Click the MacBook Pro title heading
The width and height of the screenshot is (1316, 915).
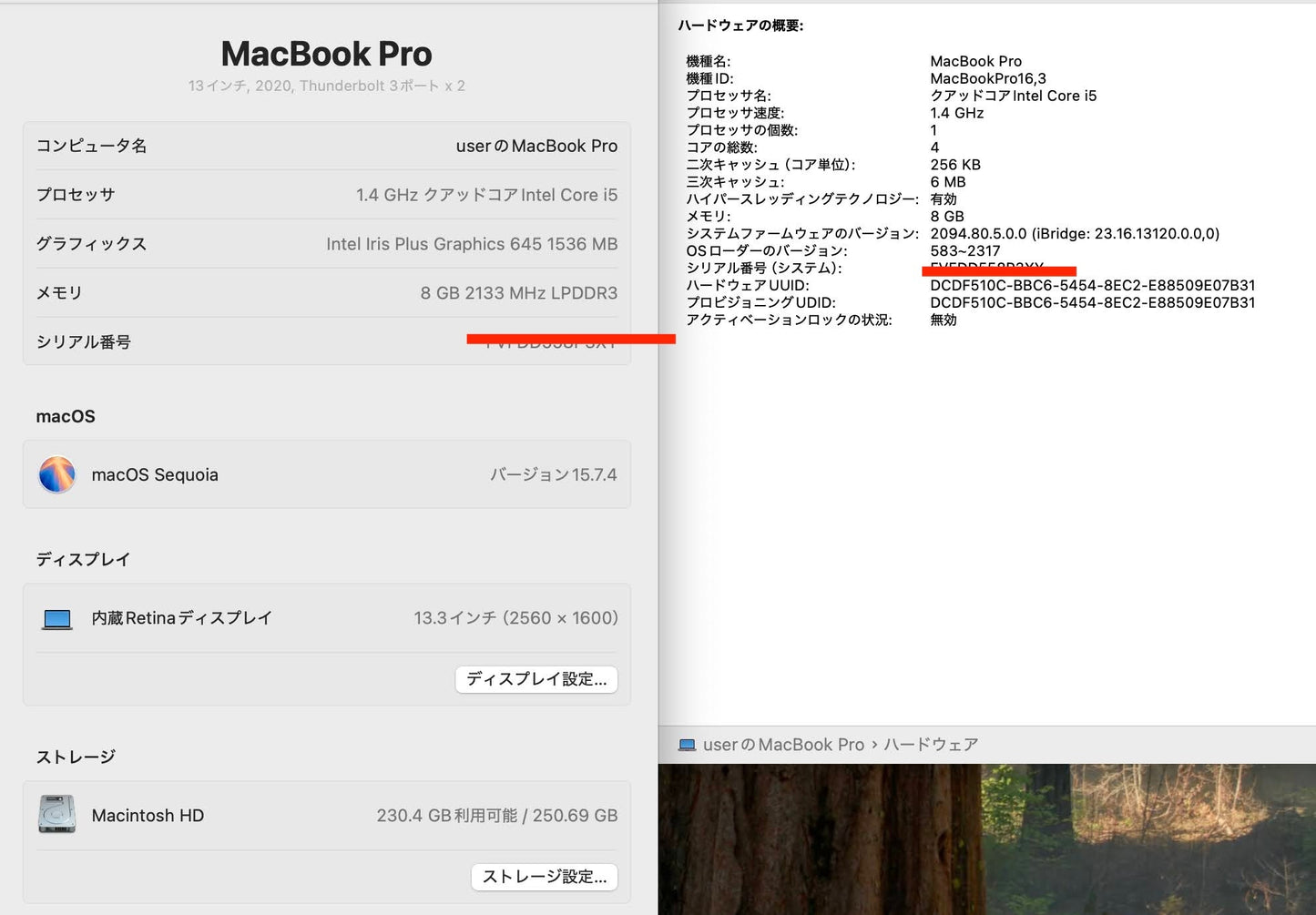coord(326,54)
